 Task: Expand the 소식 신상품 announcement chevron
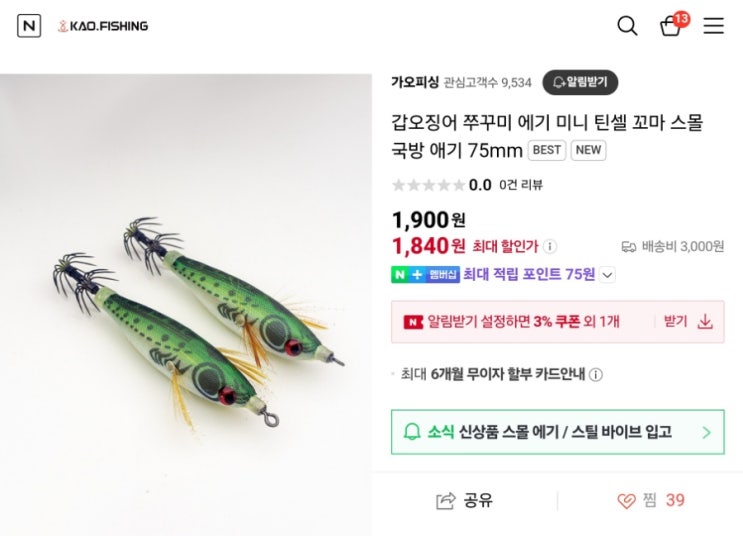pyautogui.click(x=706, y=432)
